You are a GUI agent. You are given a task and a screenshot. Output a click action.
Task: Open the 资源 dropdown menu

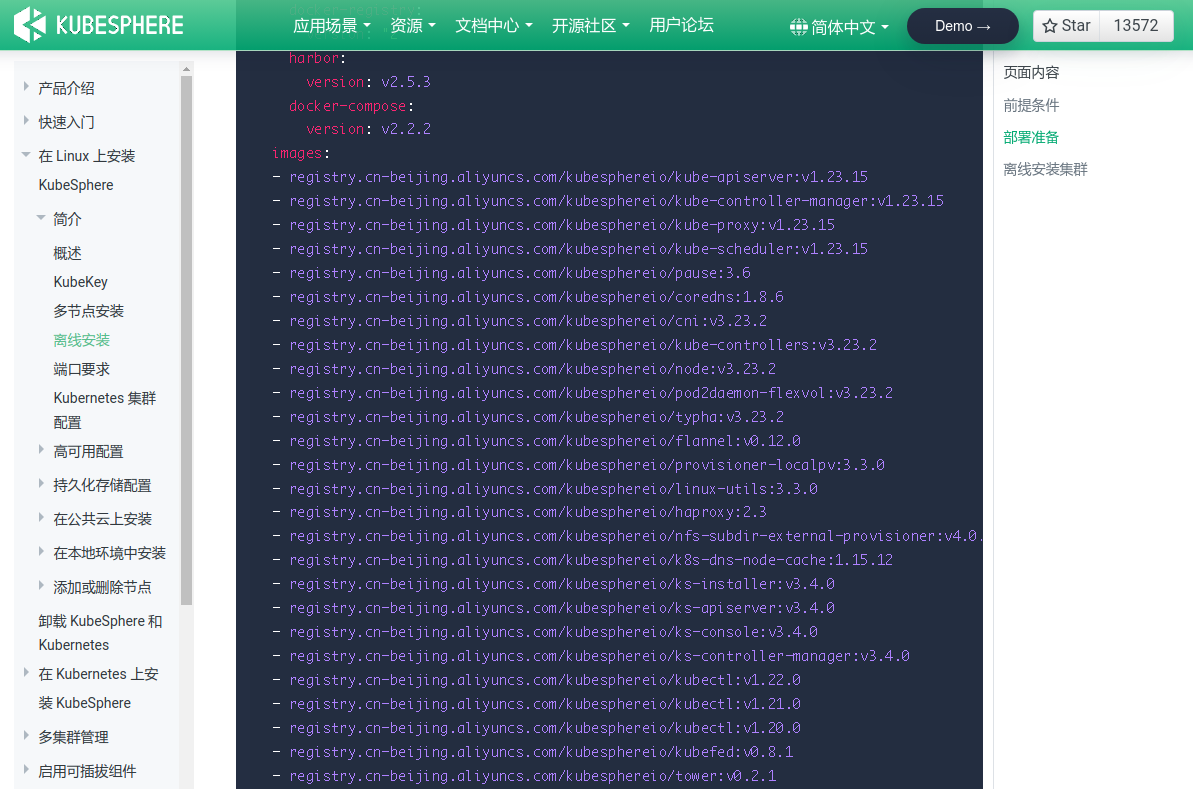(x=412, y=26)
